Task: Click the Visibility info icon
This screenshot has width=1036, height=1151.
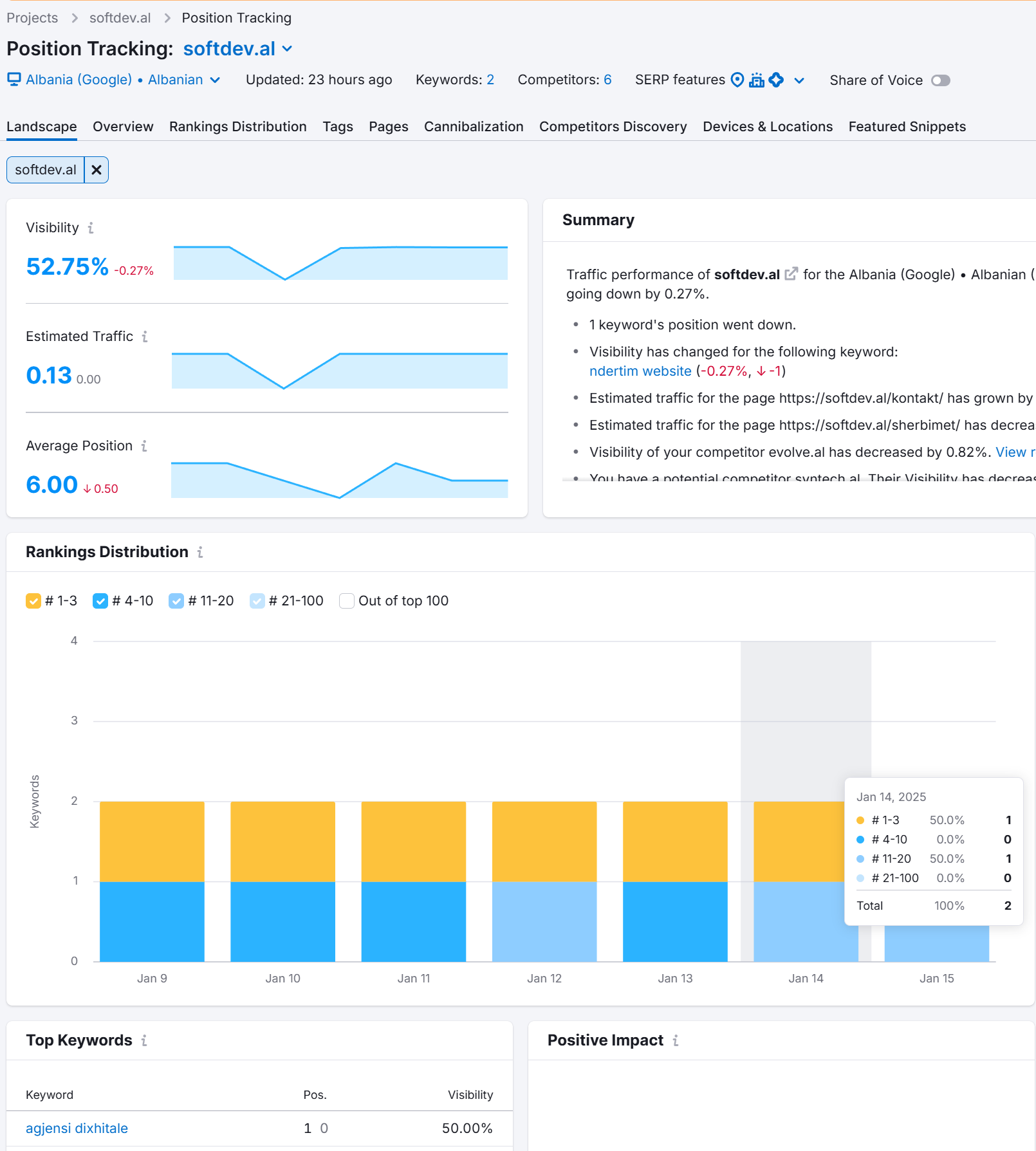Action: pos(91,228)
